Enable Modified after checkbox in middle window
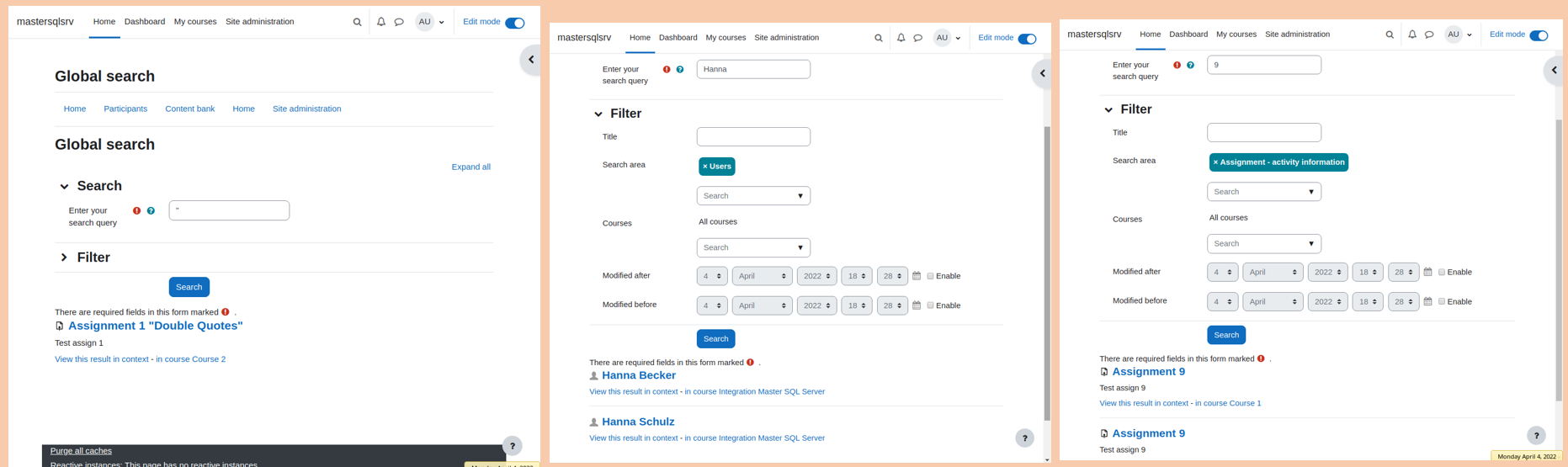Screen dimensions: 1568x467 click(x=930, y=276)
